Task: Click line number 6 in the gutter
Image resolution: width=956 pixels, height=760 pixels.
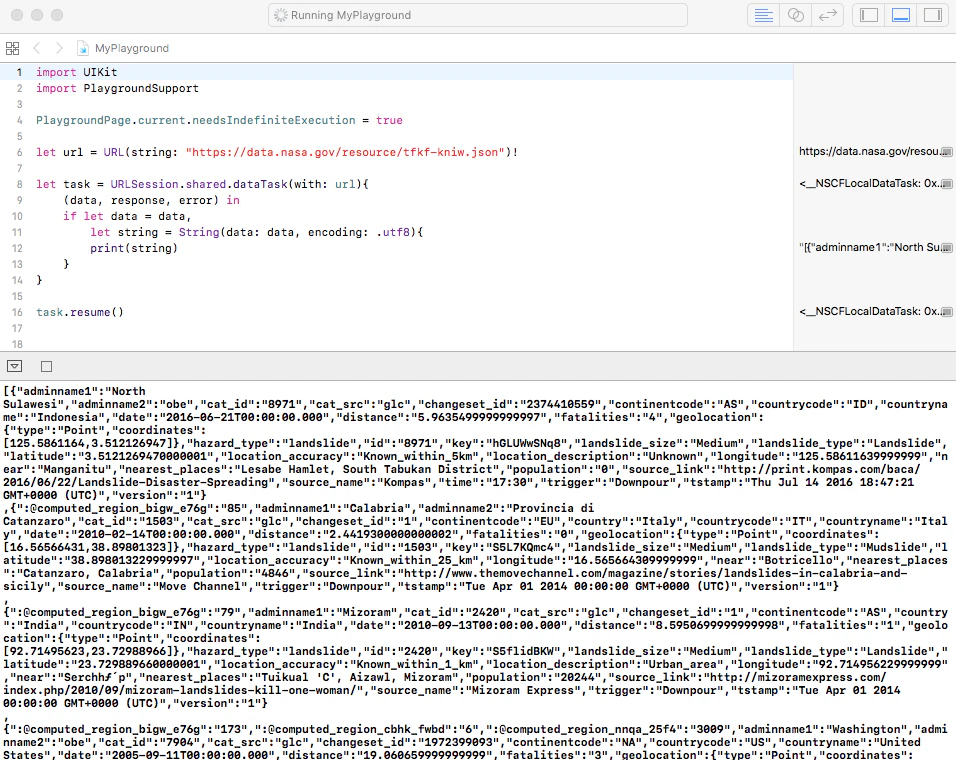Action: pos(20,152)
